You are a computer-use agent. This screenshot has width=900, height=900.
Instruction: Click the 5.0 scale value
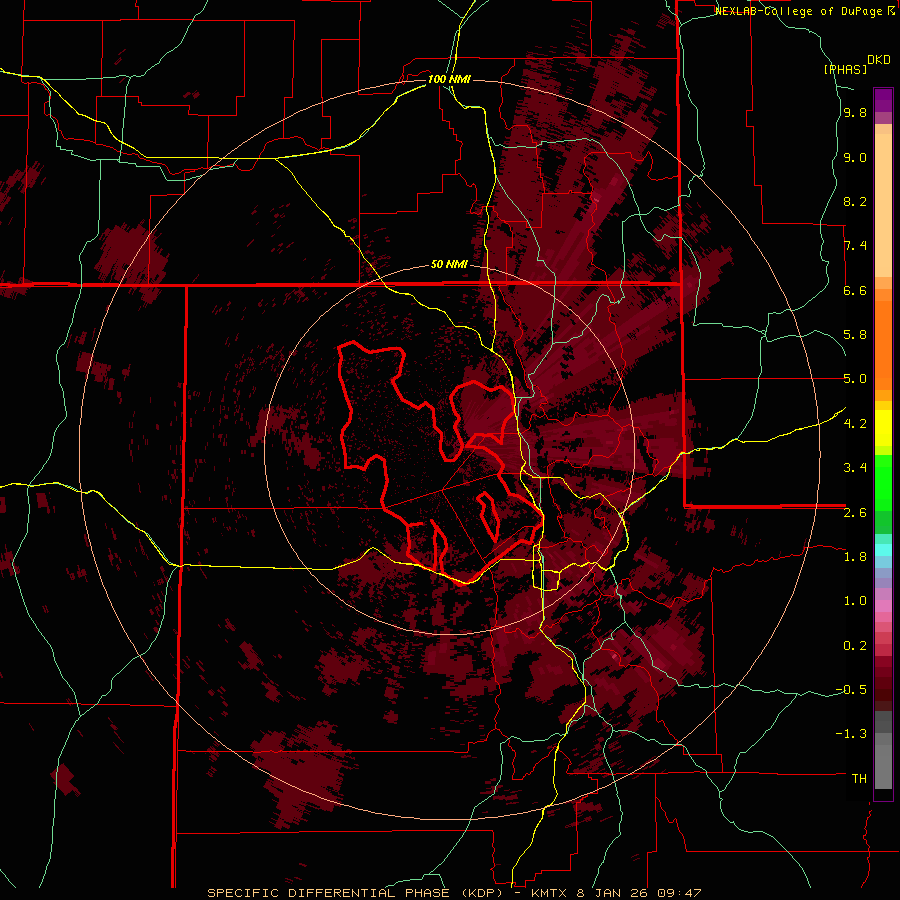tap(855, 379)
